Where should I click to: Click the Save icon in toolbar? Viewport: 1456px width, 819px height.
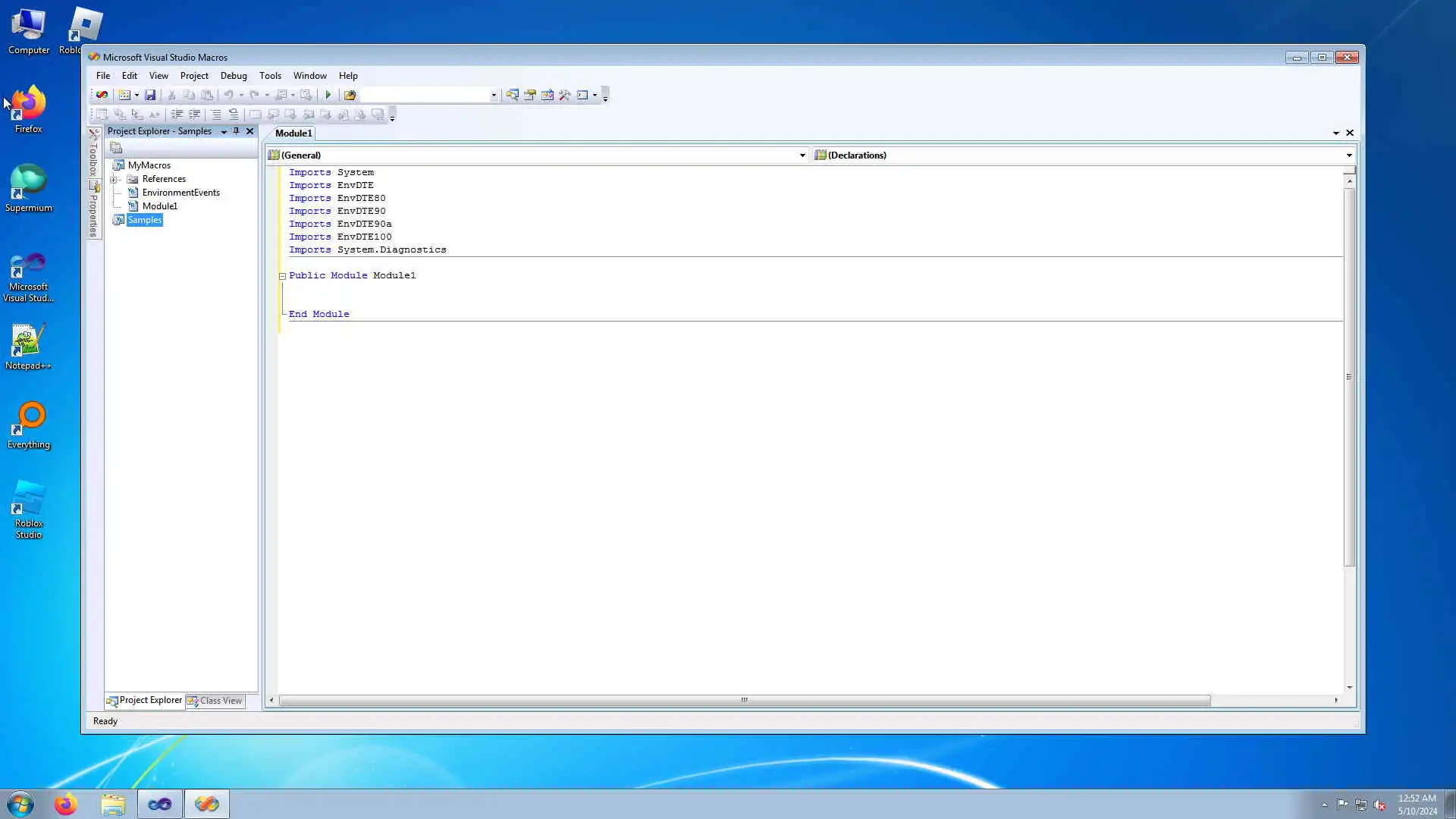[x=150, y=95]
